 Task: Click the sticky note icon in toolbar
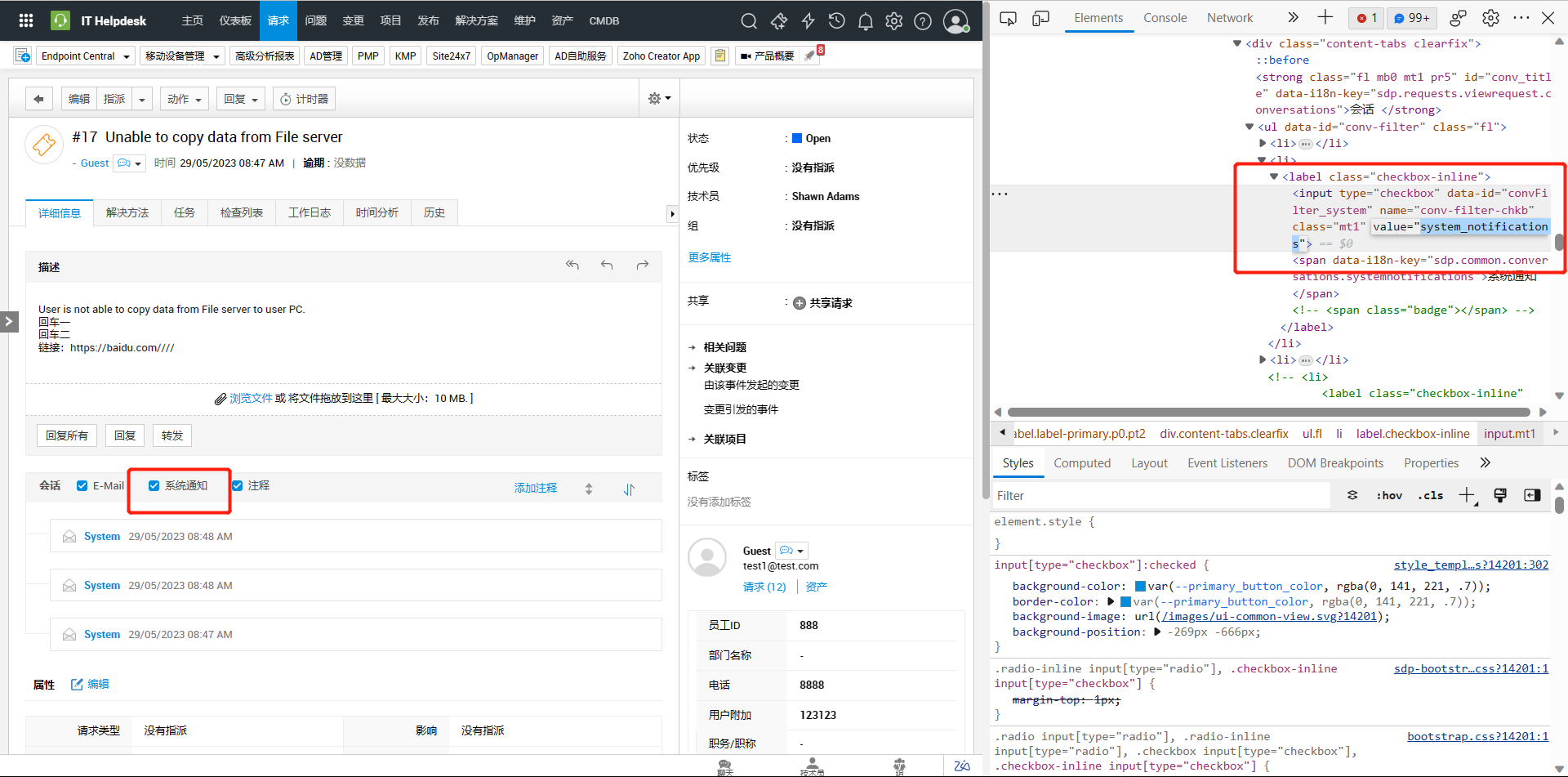(x=719, y=56)
